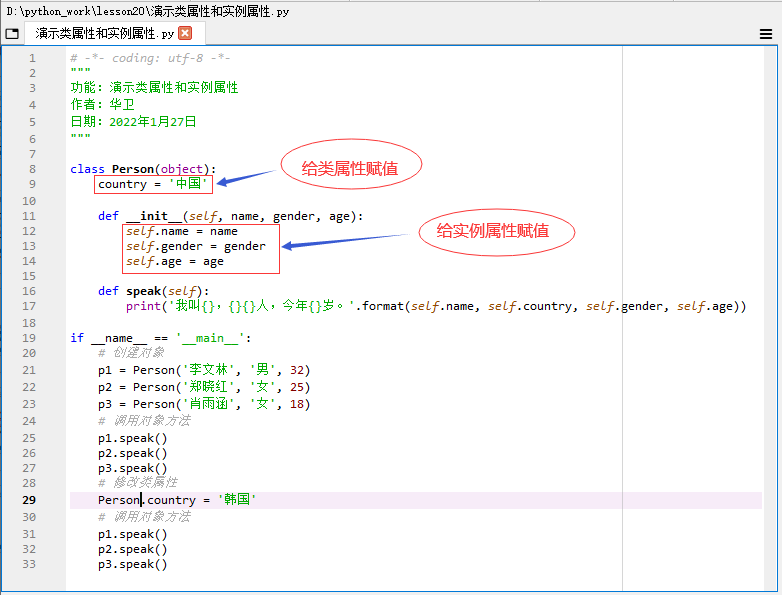Screen dimensions: 782x595
Task: Click line number 11 in the gutter
Action: (29, 216)
